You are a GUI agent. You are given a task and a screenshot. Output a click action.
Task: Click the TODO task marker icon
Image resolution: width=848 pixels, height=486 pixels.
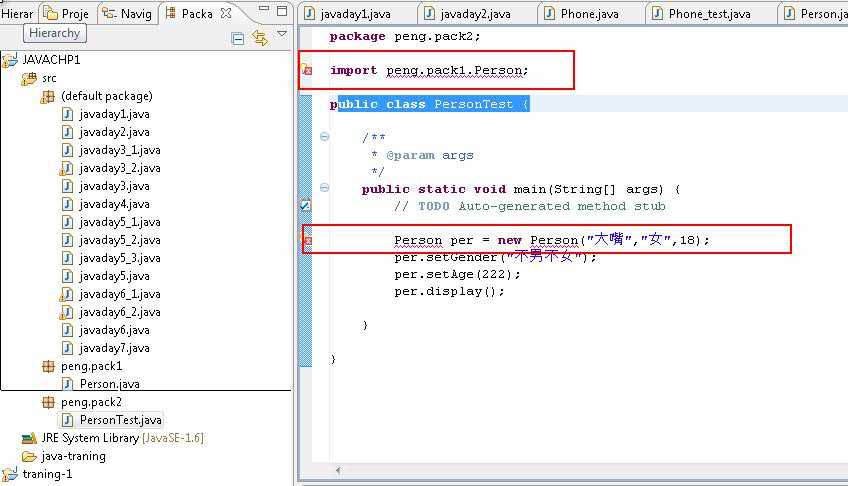[306, 205]
